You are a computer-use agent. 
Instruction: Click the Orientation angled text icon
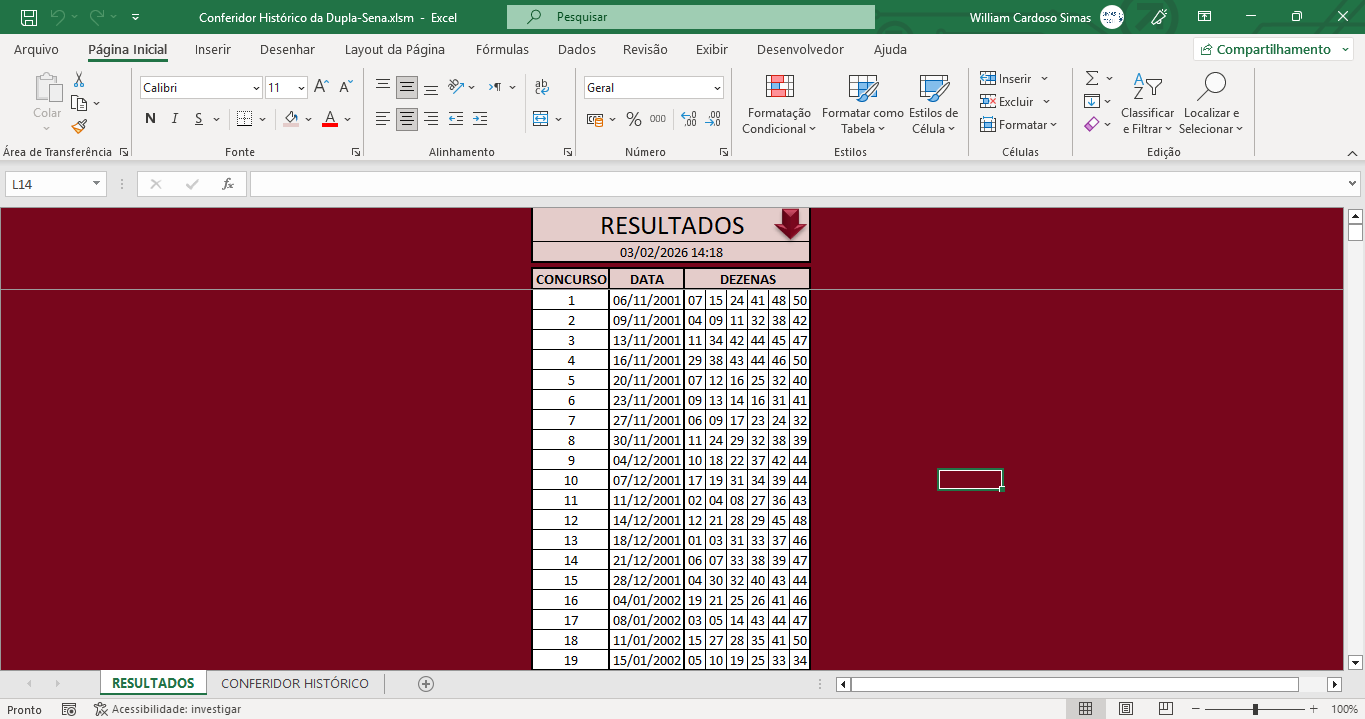pos(456,87)
